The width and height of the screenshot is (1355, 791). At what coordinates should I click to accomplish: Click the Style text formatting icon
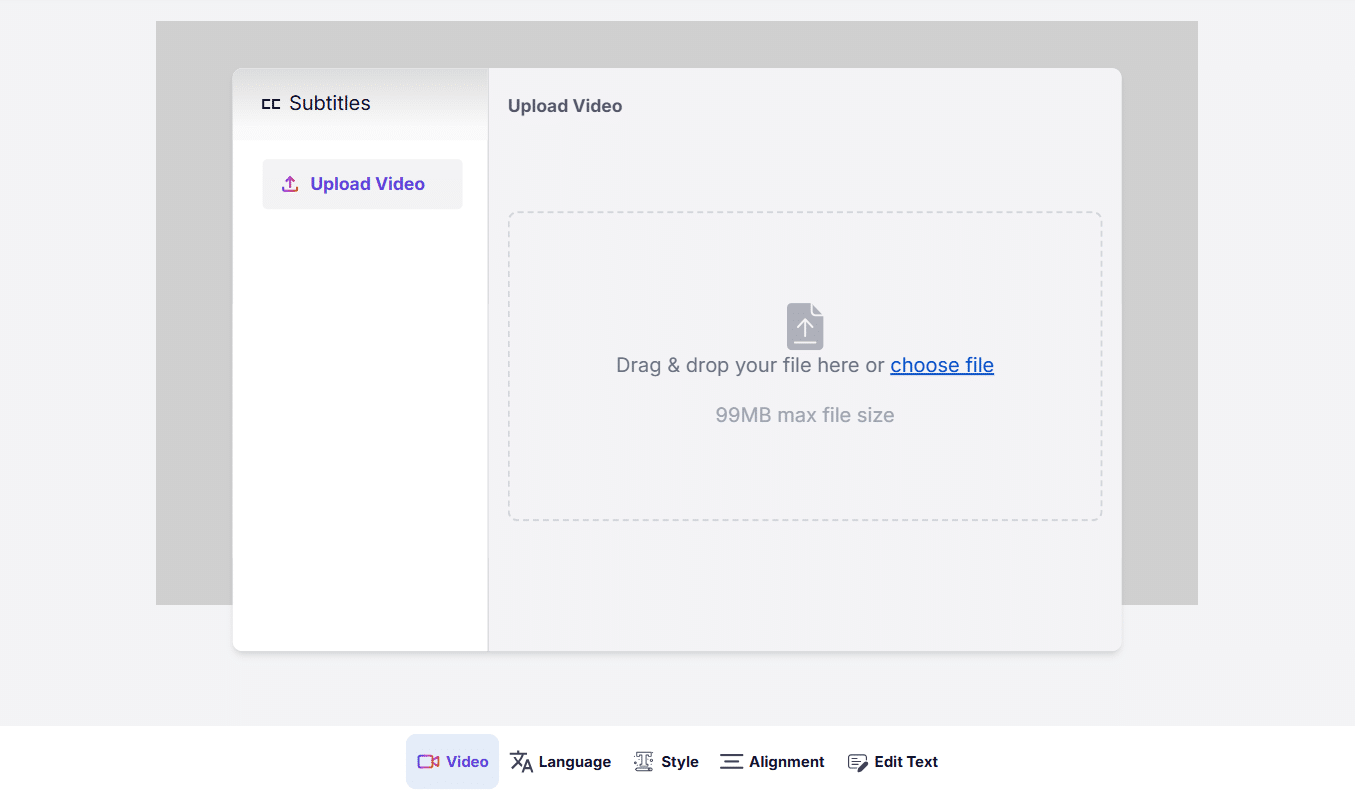(x=643, y=762)
